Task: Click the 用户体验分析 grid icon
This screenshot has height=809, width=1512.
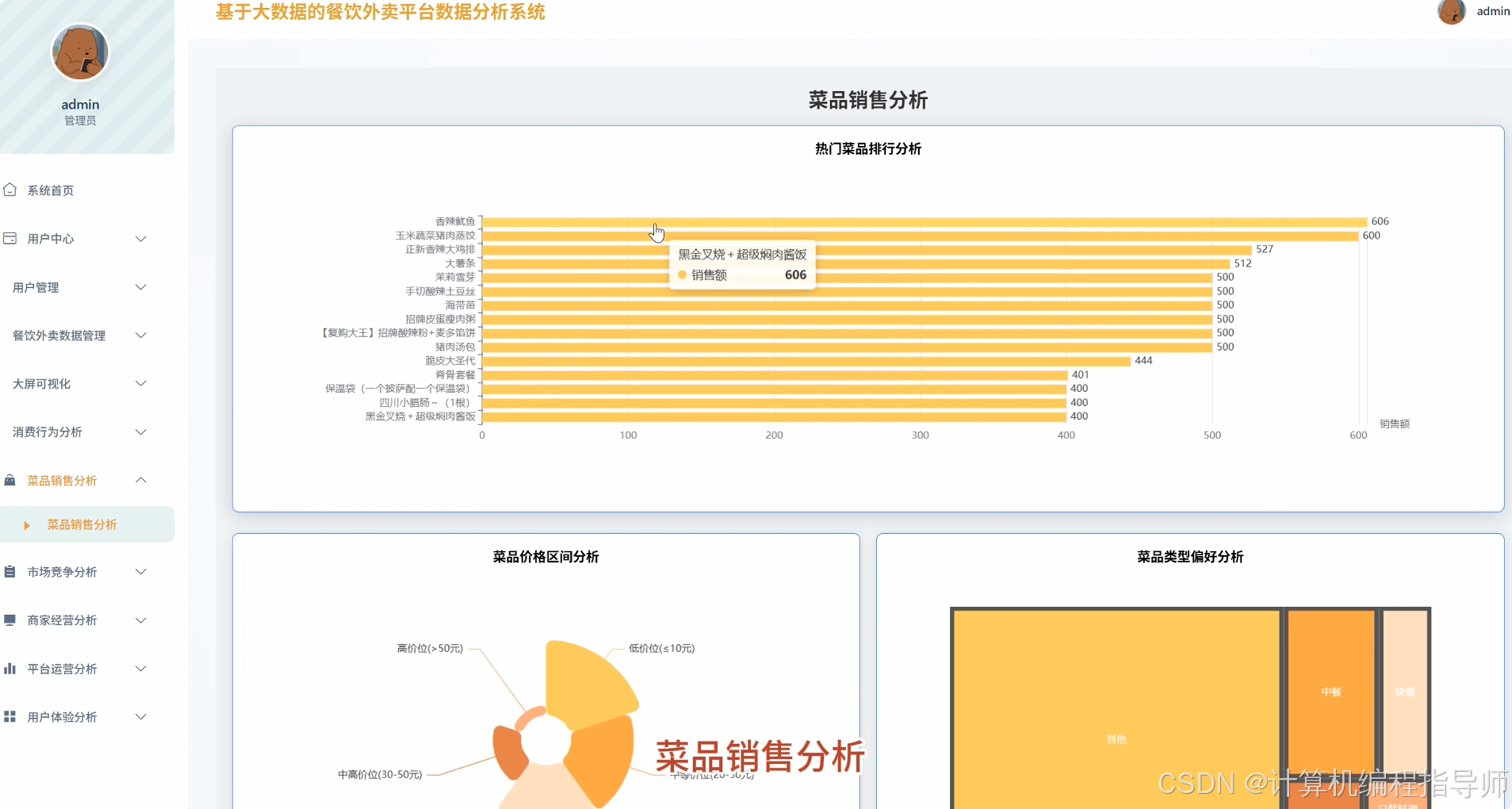Action: 10,717
